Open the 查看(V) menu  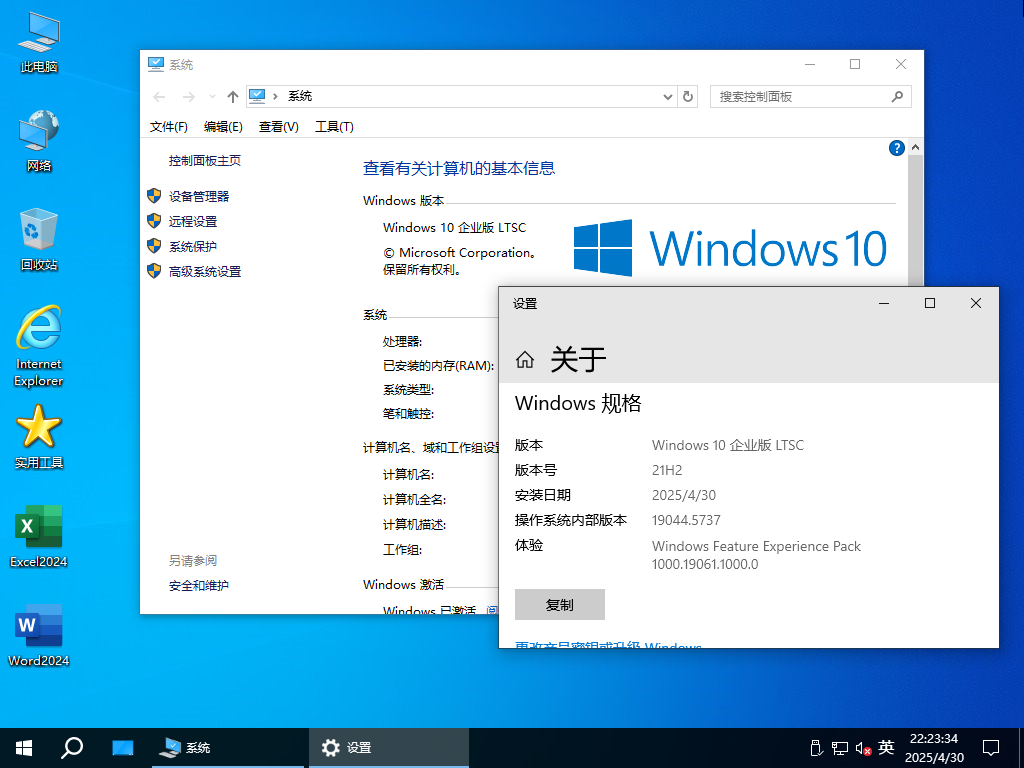[279, 127]
